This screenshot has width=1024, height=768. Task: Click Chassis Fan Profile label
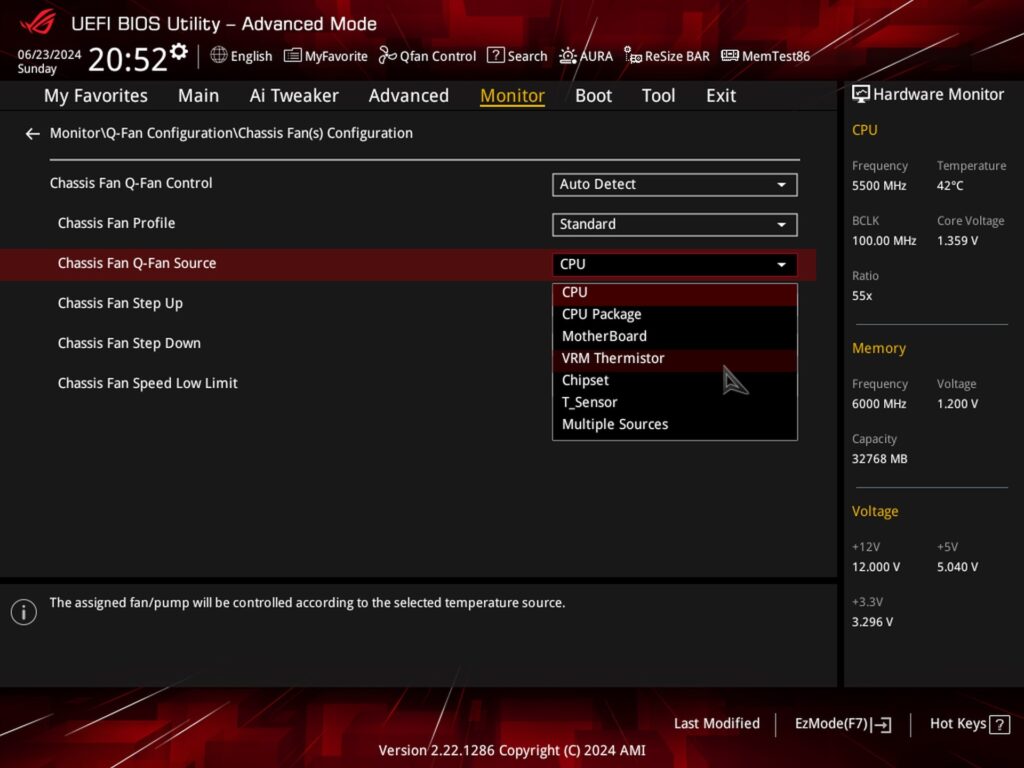pyautogui.click(x=116, y=223)
